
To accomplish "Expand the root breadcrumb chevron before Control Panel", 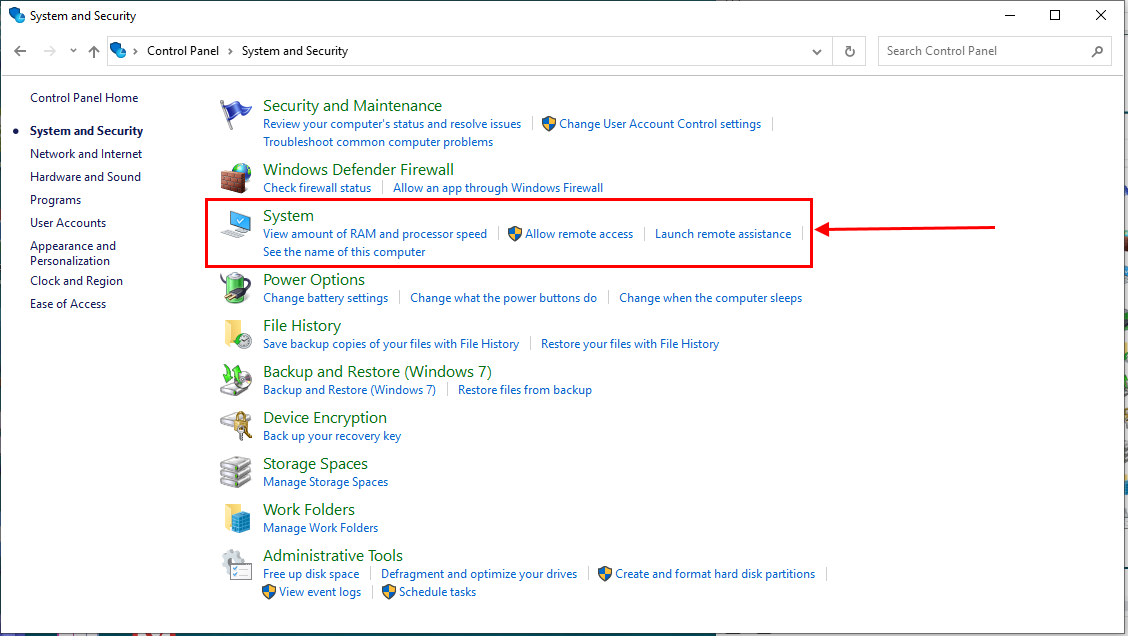I will click(135, 51).
